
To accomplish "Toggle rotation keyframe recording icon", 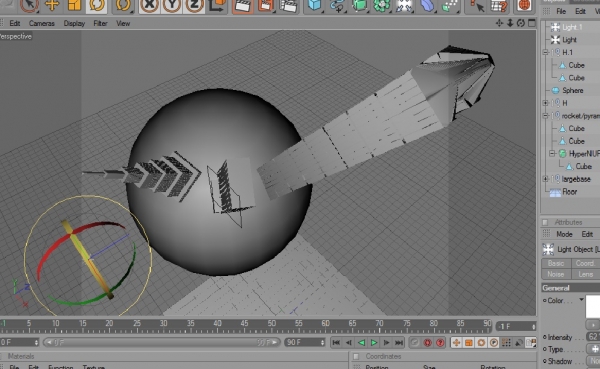I will pyautogui.click(x=481, y=343).
